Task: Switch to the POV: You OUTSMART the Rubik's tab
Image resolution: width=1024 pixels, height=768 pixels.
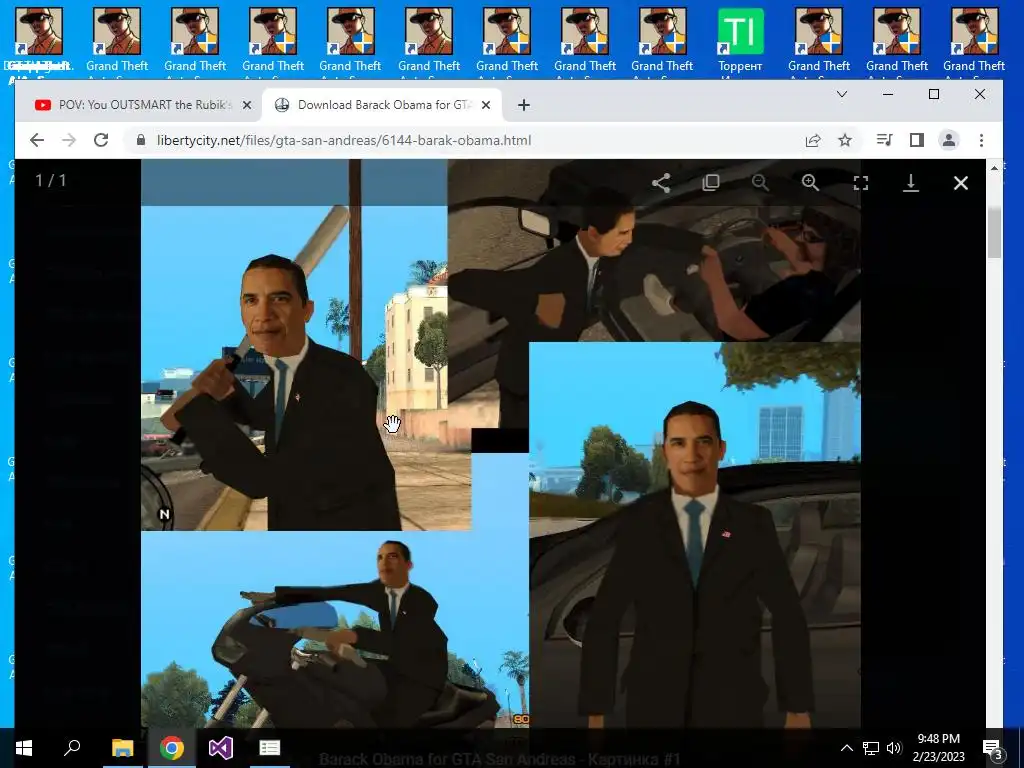Action: coord(142,105)
